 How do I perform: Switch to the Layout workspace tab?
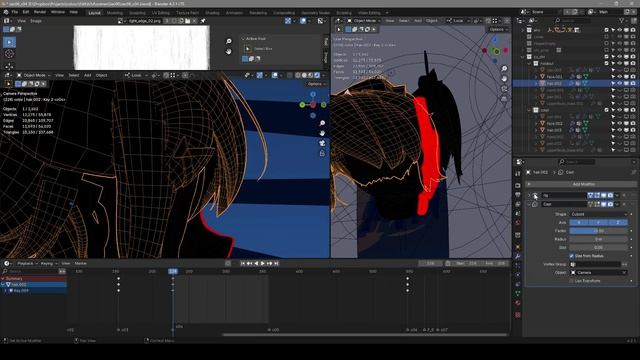click(94, 13)
